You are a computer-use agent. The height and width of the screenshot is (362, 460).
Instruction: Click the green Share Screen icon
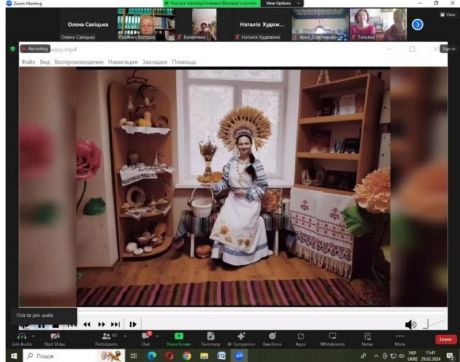[x=179, y=336]
